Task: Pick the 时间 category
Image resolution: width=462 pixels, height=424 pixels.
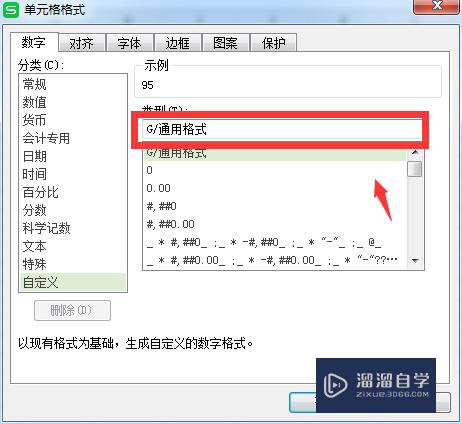Action: point(73,174)
